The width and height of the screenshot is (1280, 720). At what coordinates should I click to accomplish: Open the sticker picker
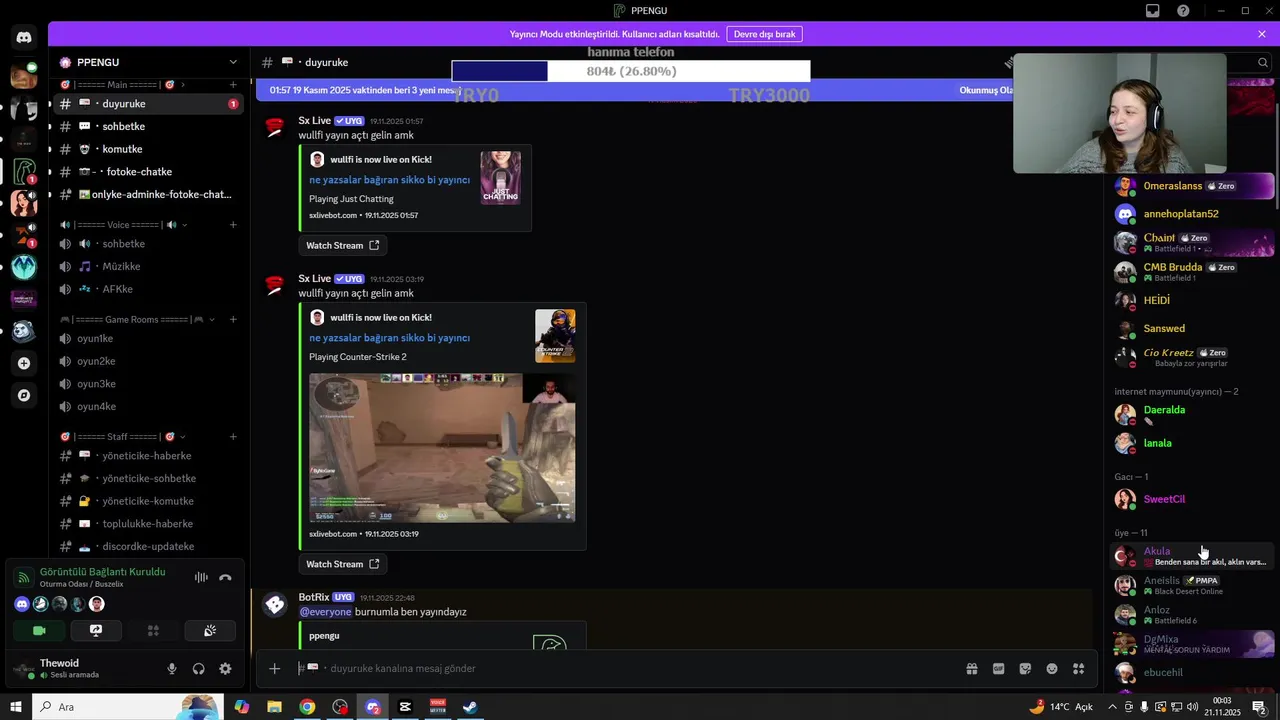pos(1025,669)
